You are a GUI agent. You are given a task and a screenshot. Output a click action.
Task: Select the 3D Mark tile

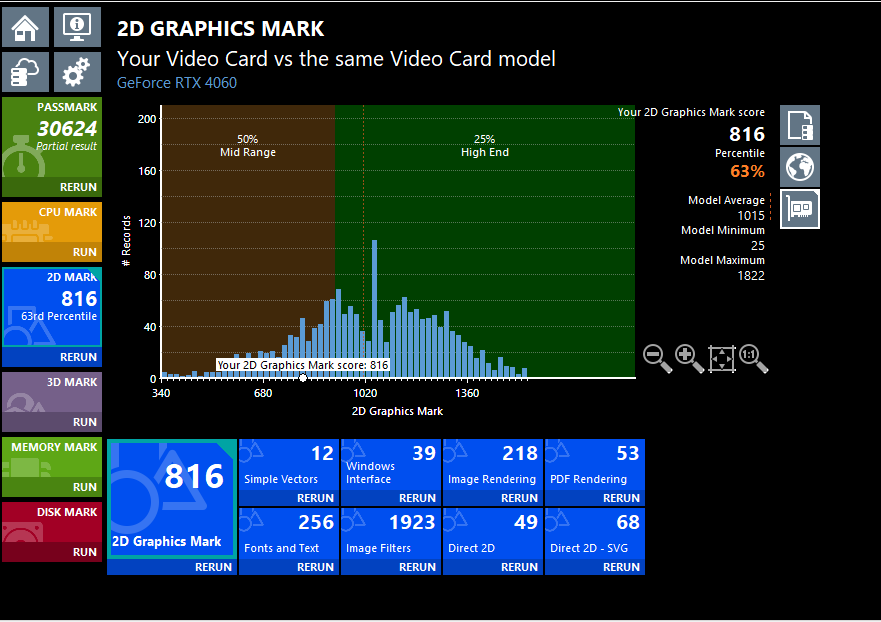[x=52, y=394]
